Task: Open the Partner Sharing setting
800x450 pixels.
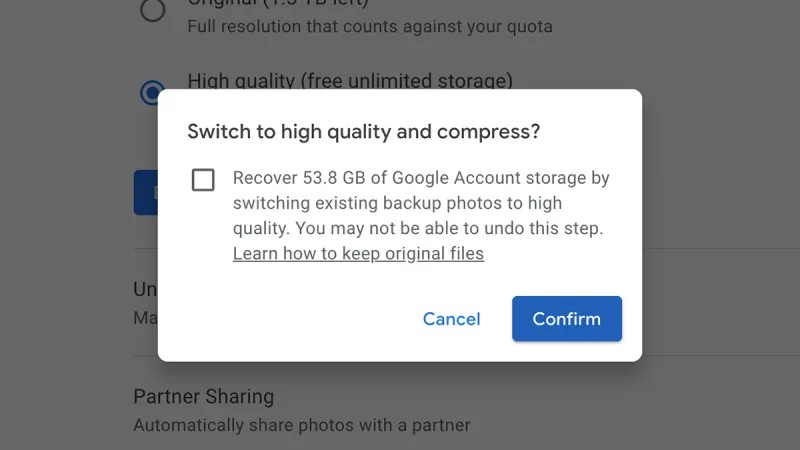Action: (204, 396)
